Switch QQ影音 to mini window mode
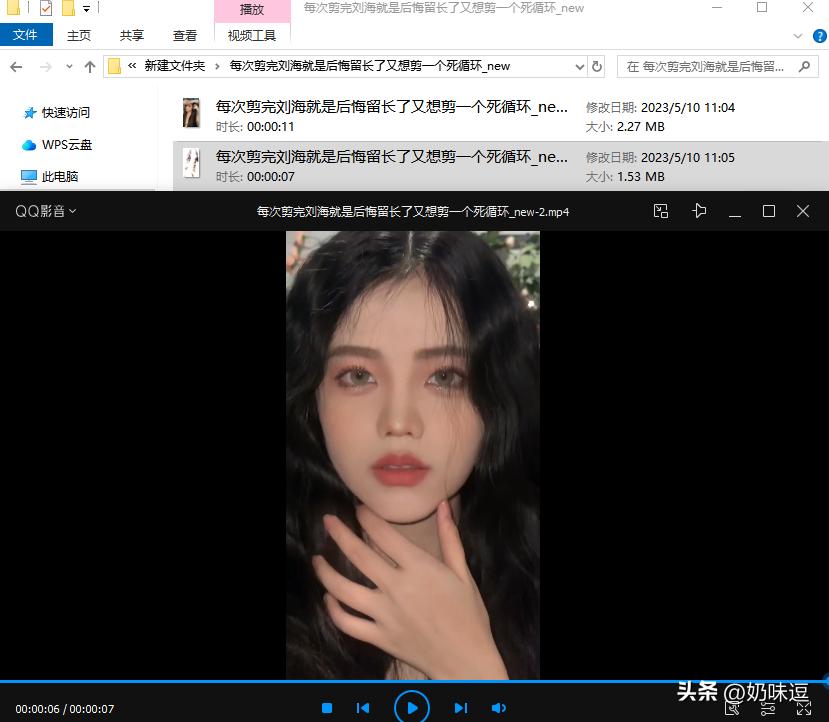 (660, 211)
